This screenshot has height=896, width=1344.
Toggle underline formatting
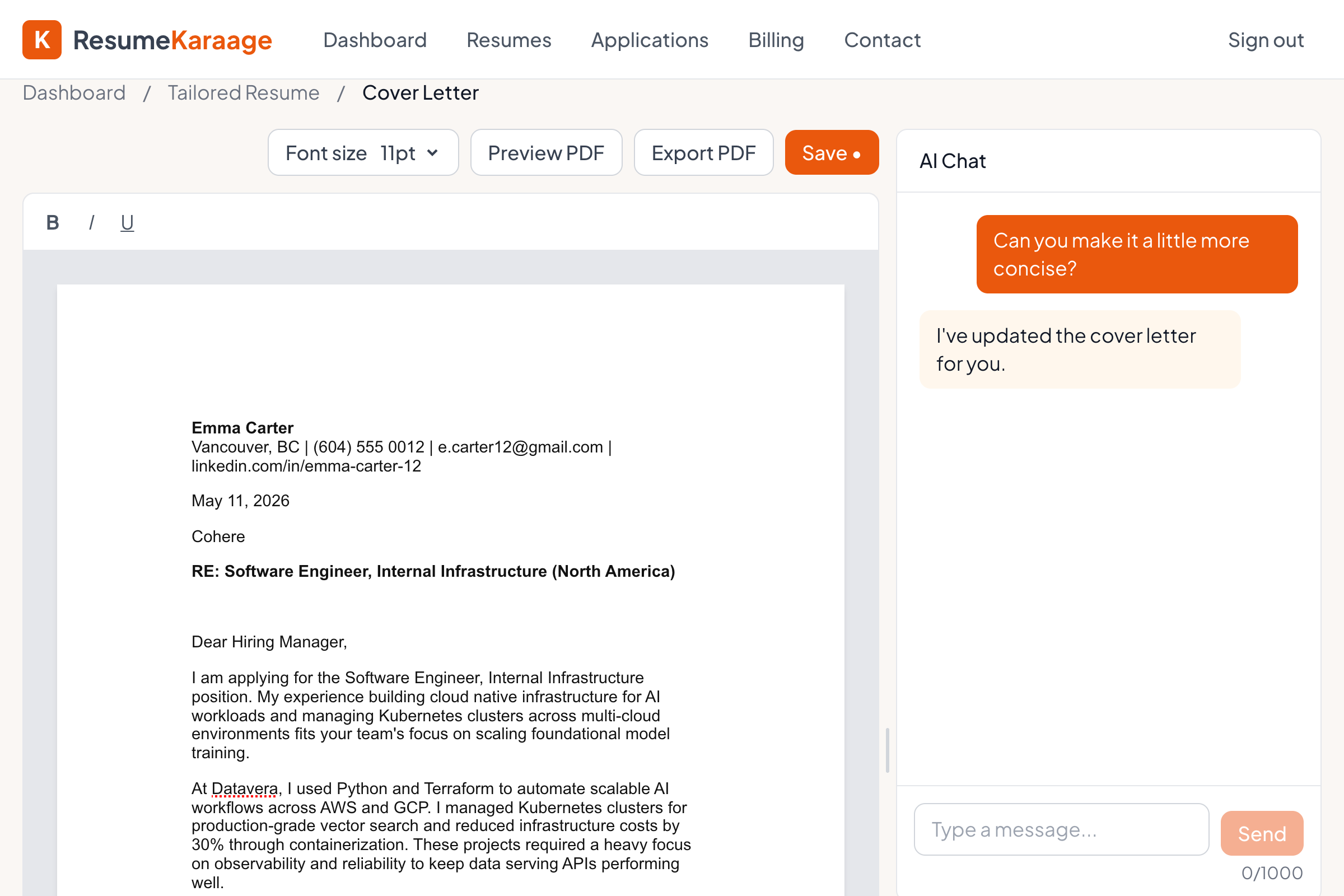coord(127,222)
